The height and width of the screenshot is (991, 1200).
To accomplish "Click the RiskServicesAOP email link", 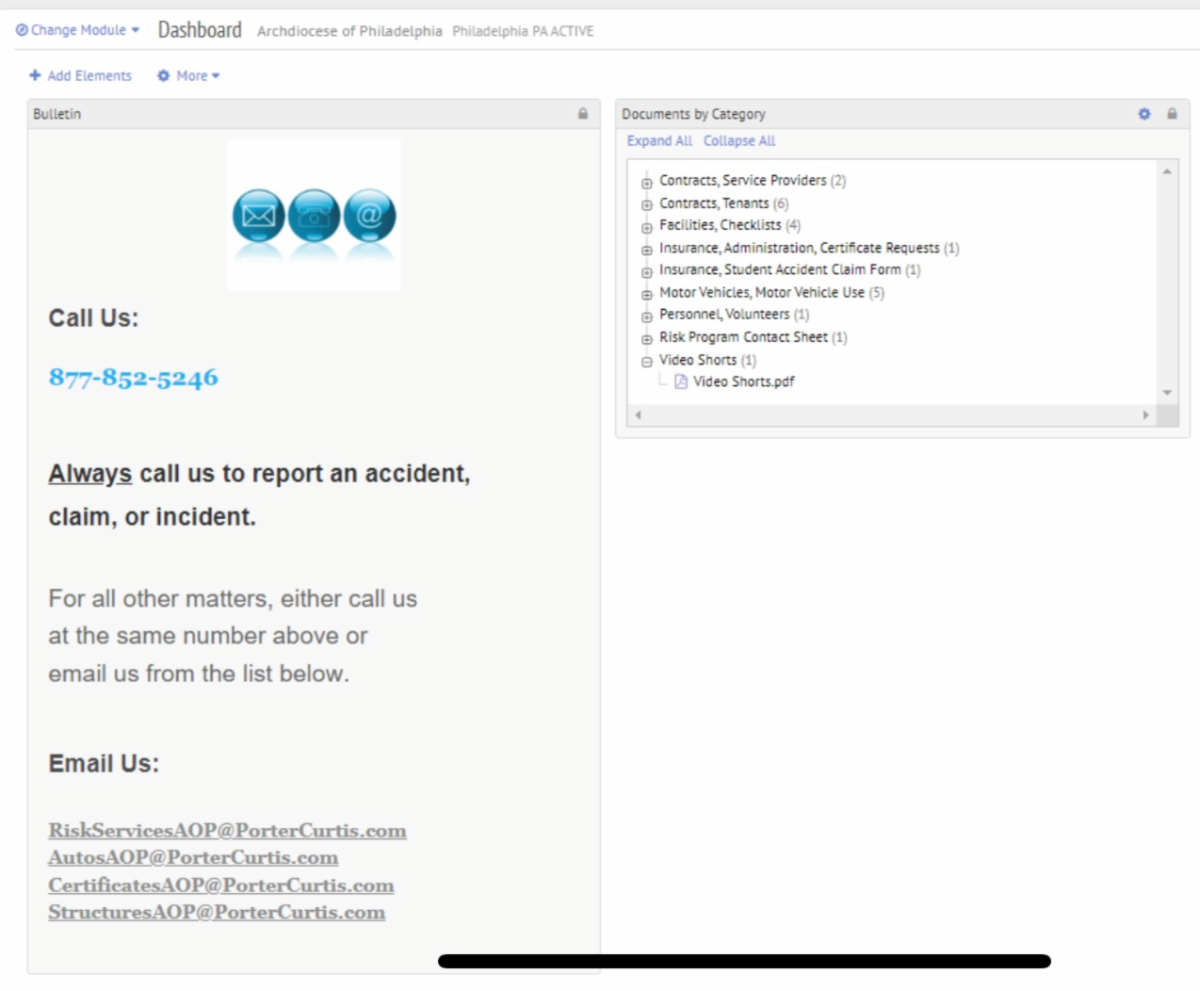I will 227,831.
